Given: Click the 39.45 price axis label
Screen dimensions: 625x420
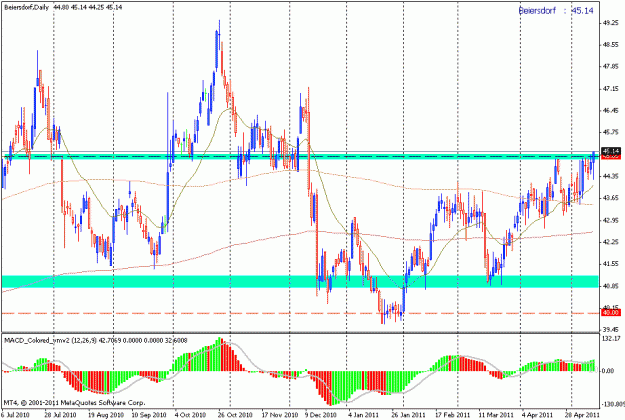Looking at the screenshot, I should [611, 330].
